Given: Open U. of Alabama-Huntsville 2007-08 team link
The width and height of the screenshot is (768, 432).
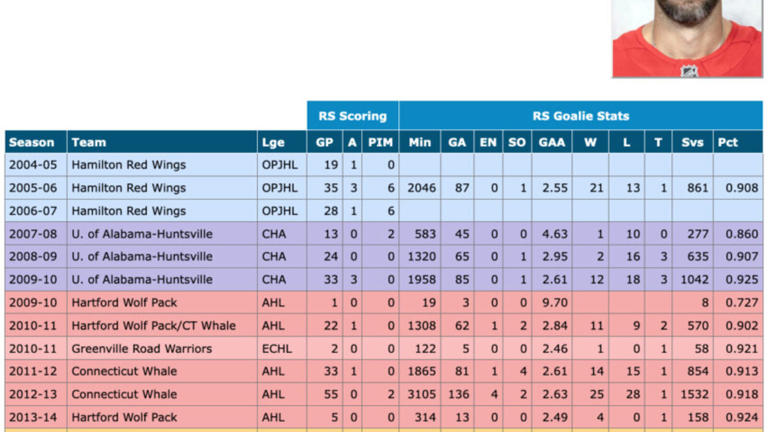Looking at the screenshot, I should click(142, 234).
